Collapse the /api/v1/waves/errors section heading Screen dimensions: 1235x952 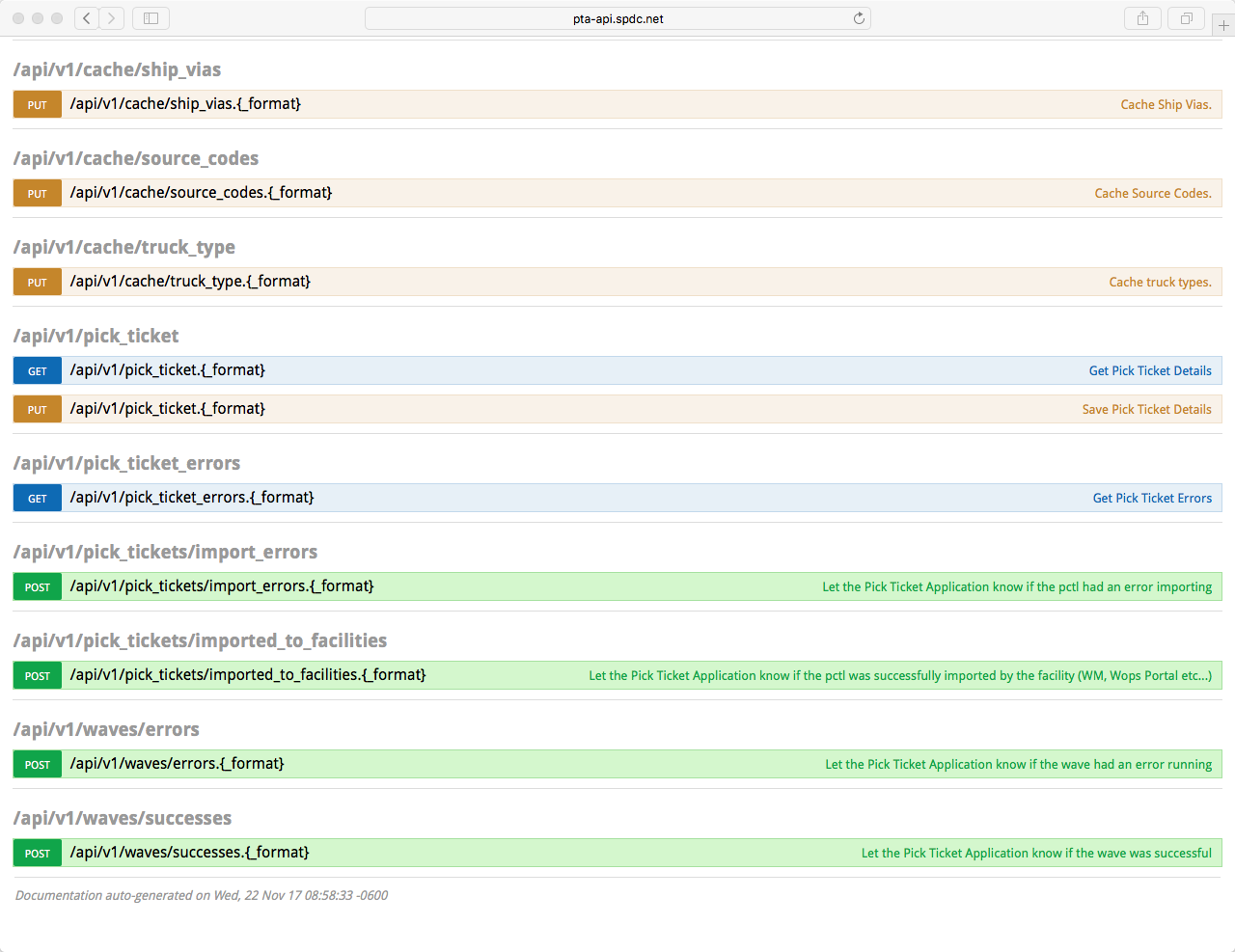106,729
